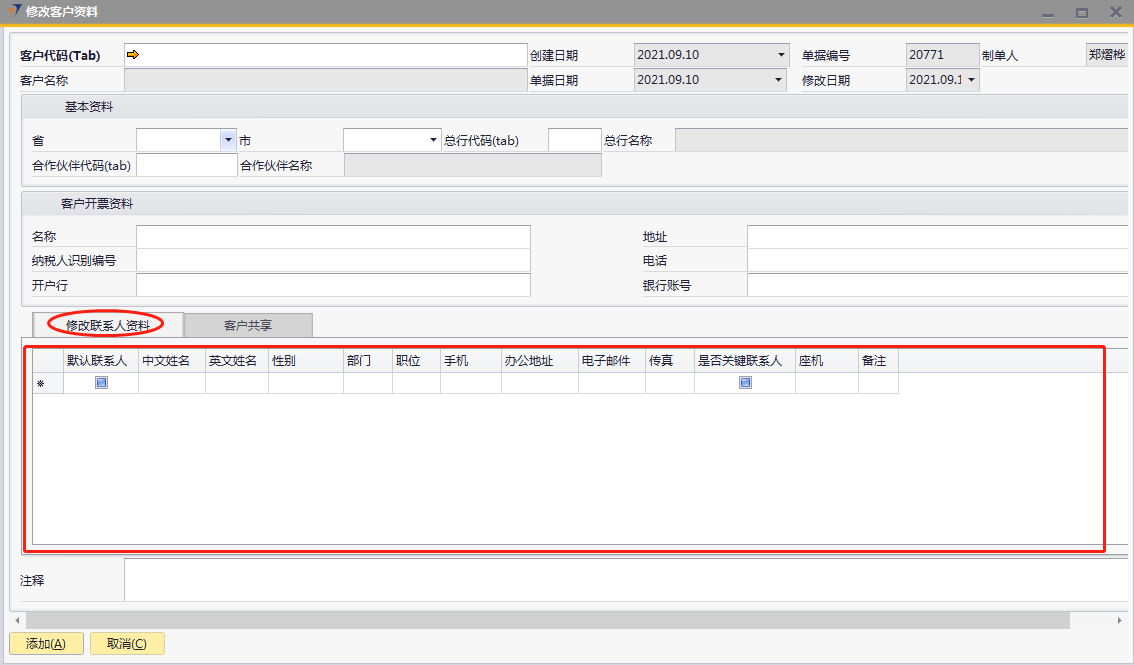Viewport: 1134px width, 665px height.
Task: Focus the 总行代码(tab) input field
Action: click(574, 141)
